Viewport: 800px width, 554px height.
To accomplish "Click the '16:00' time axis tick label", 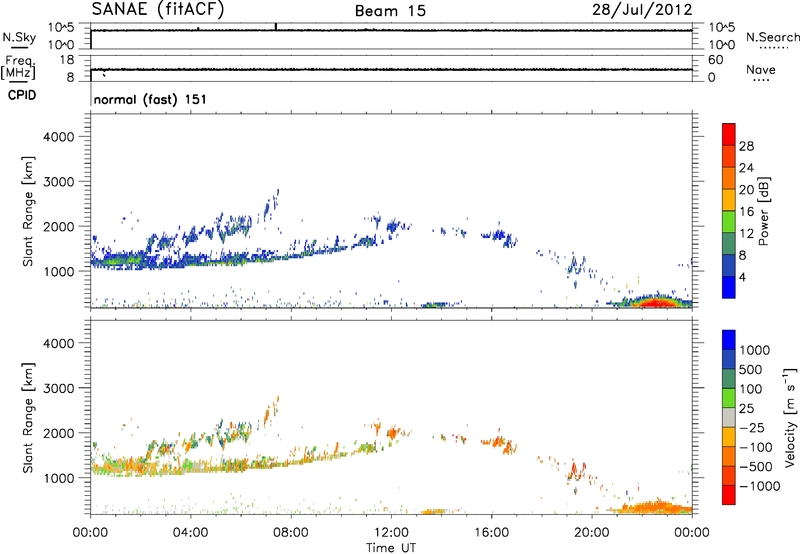I will click(x=491, y=533).
